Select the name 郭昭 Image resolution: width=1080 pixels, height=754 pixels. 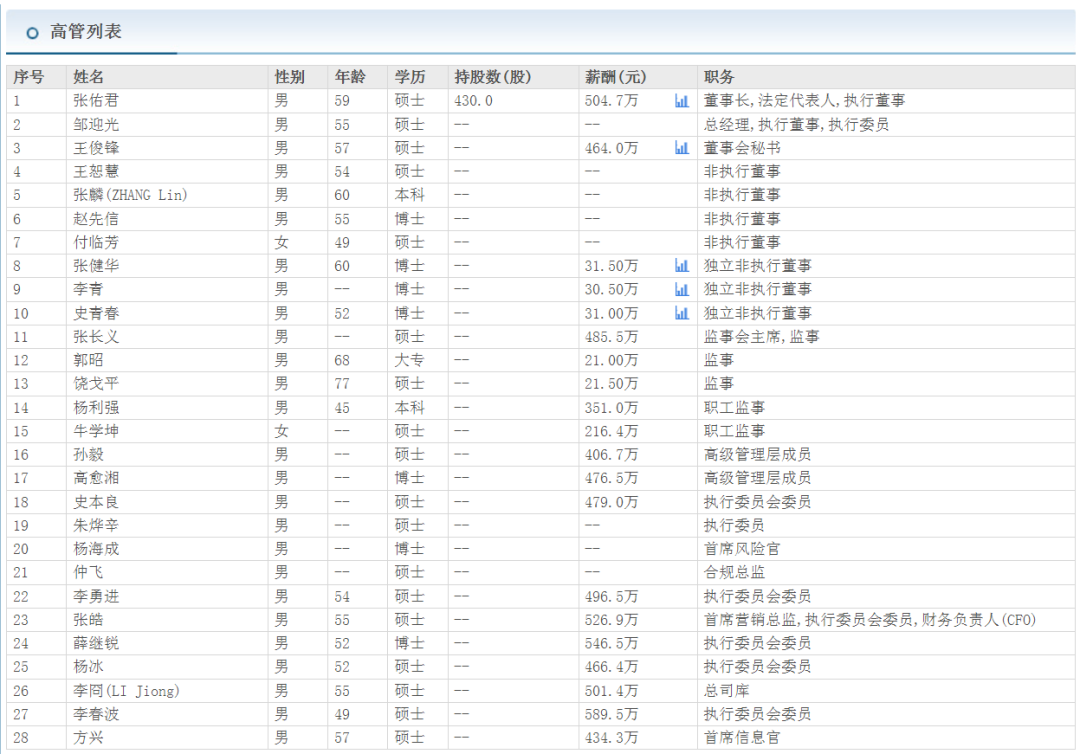pyautogui.click(x=88, y=360)
